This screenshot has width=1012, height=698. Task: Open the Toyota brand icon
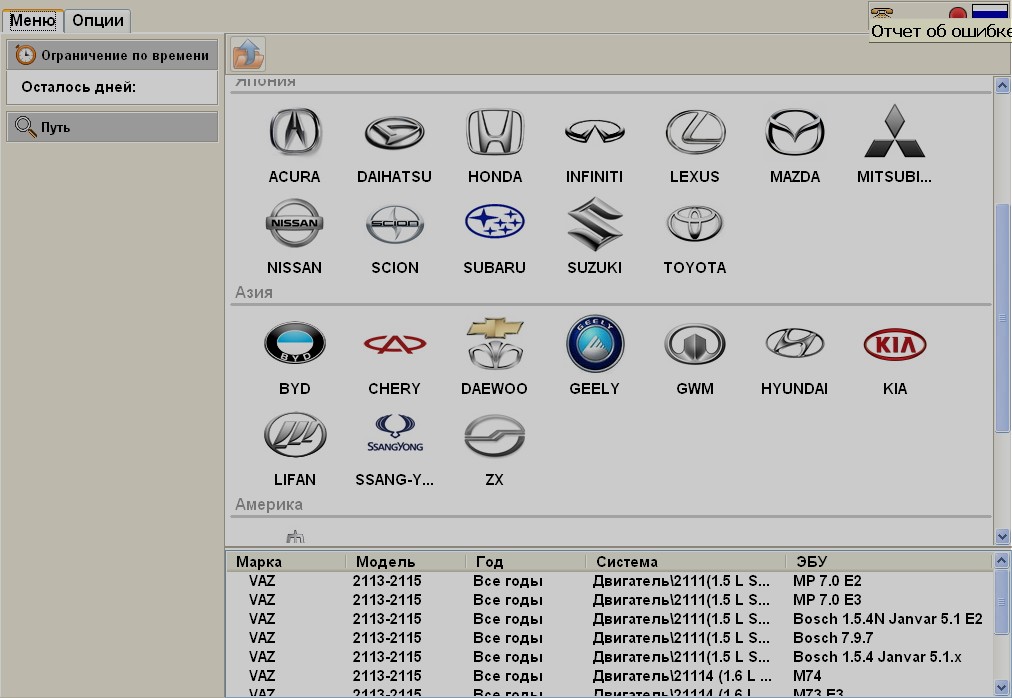[x=694, y=224]
